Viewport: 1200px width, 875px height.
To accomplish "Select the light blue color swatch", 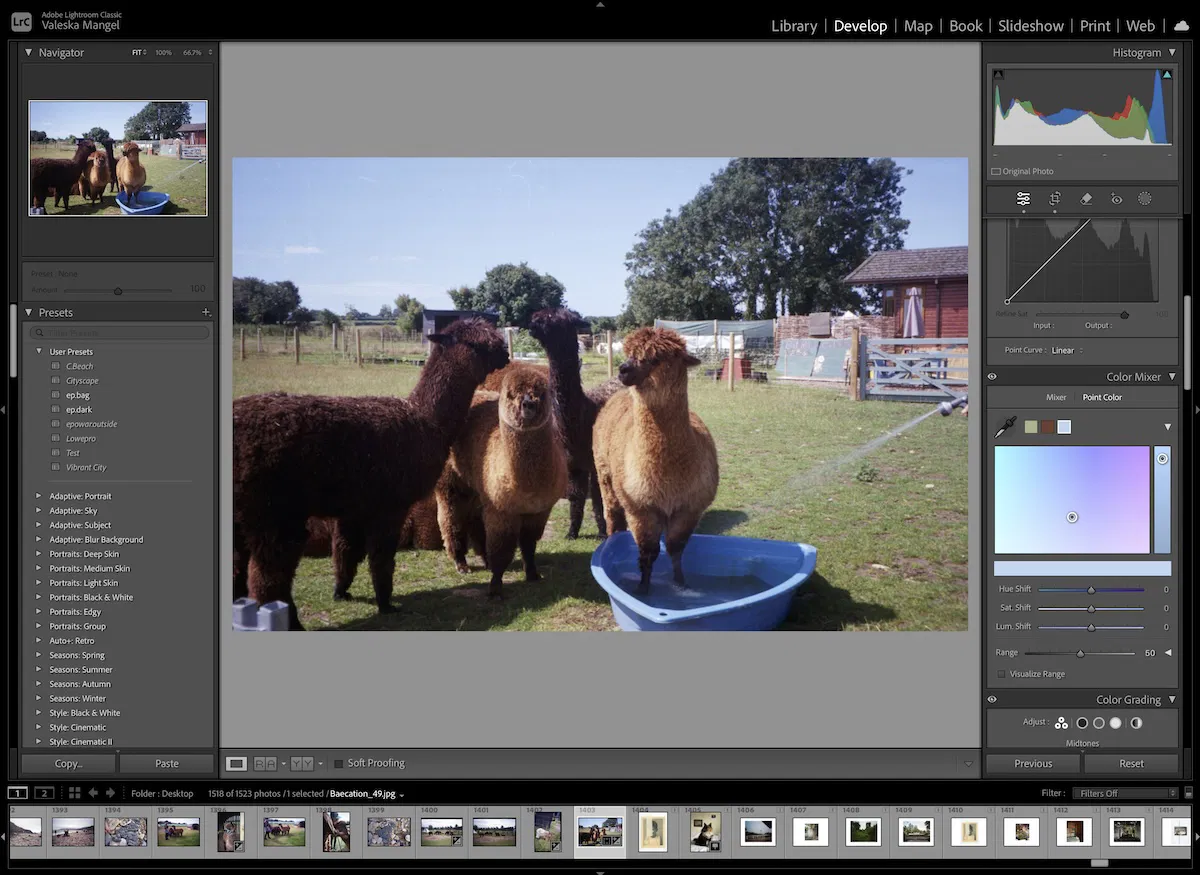I will click(x=1064, y=427).
